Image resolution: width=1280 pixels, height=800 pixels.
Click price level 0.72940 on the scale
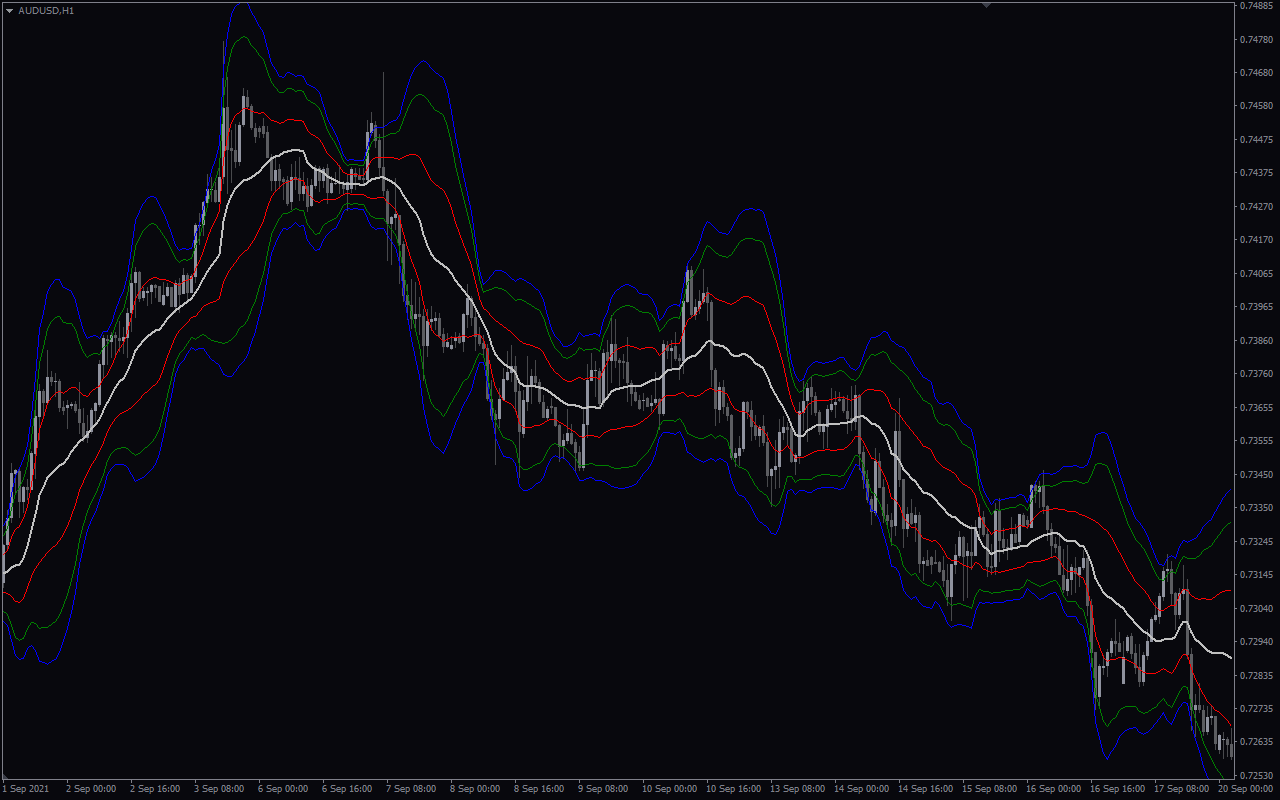[1255, 642]
